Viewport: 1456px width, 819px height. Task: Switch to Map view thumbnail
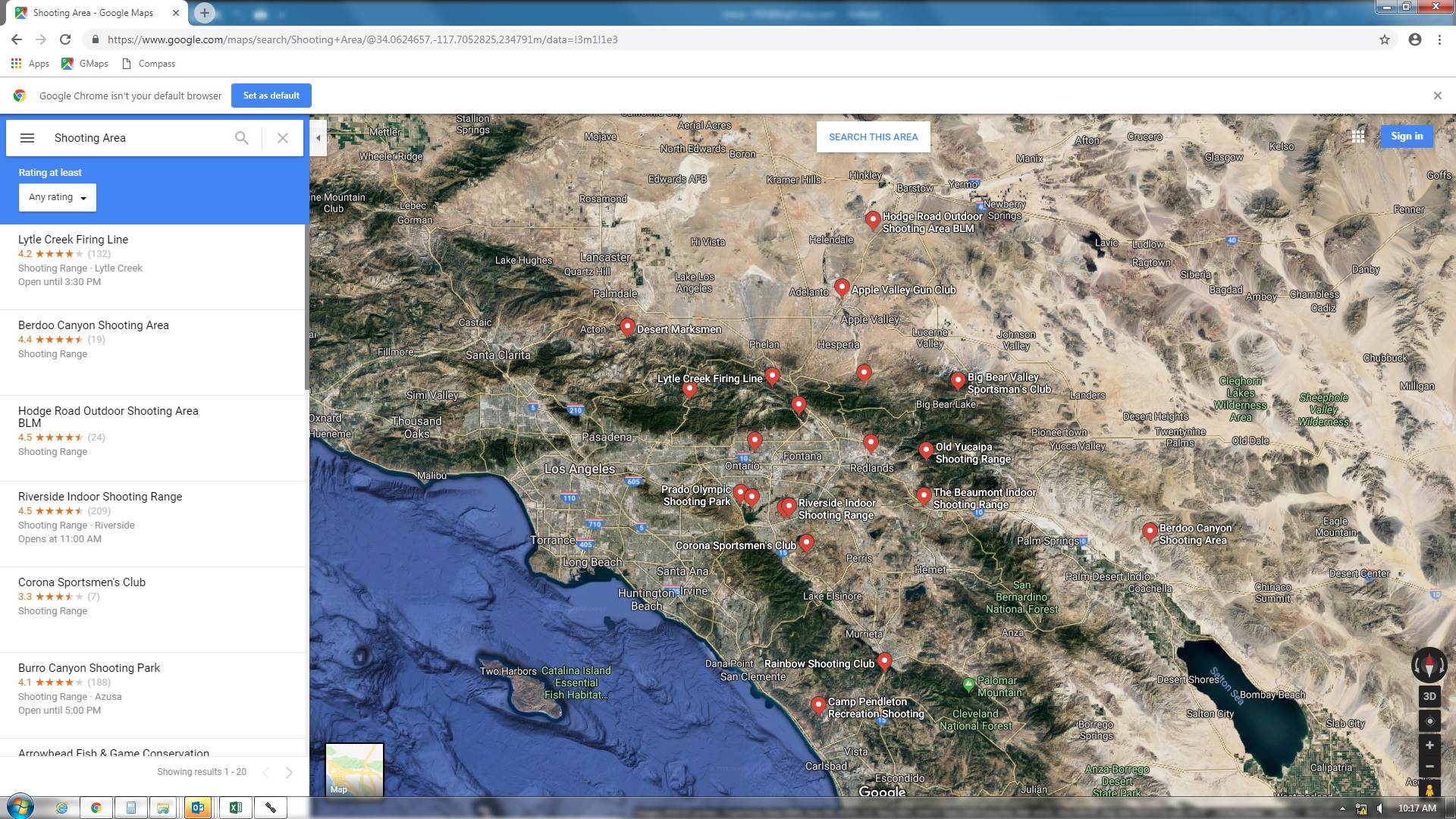(x=354, y=769)
